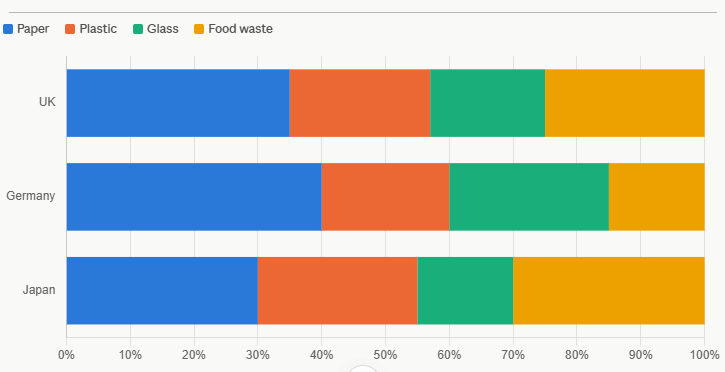Select the Japan Plastic bar segment
The height and width of the screenshot is (372, 725).
pos(338,291)
